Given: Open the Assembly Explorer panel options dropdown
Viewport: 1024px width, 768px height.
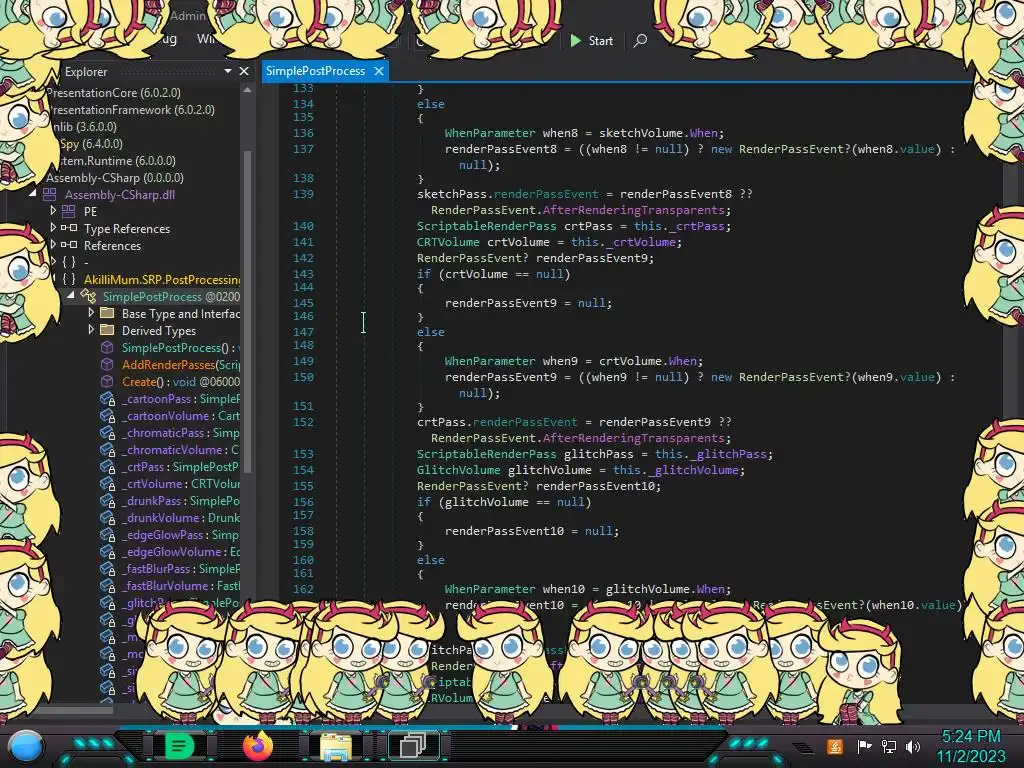Looking at the screenshot, I should 227,71.
